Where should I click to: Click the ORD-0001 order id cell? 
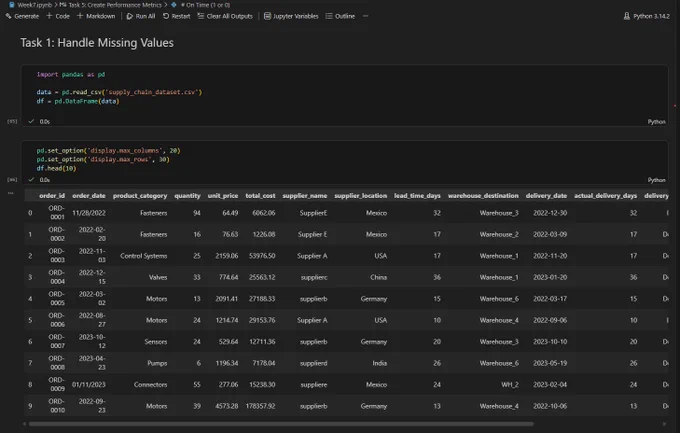(56, 213)
